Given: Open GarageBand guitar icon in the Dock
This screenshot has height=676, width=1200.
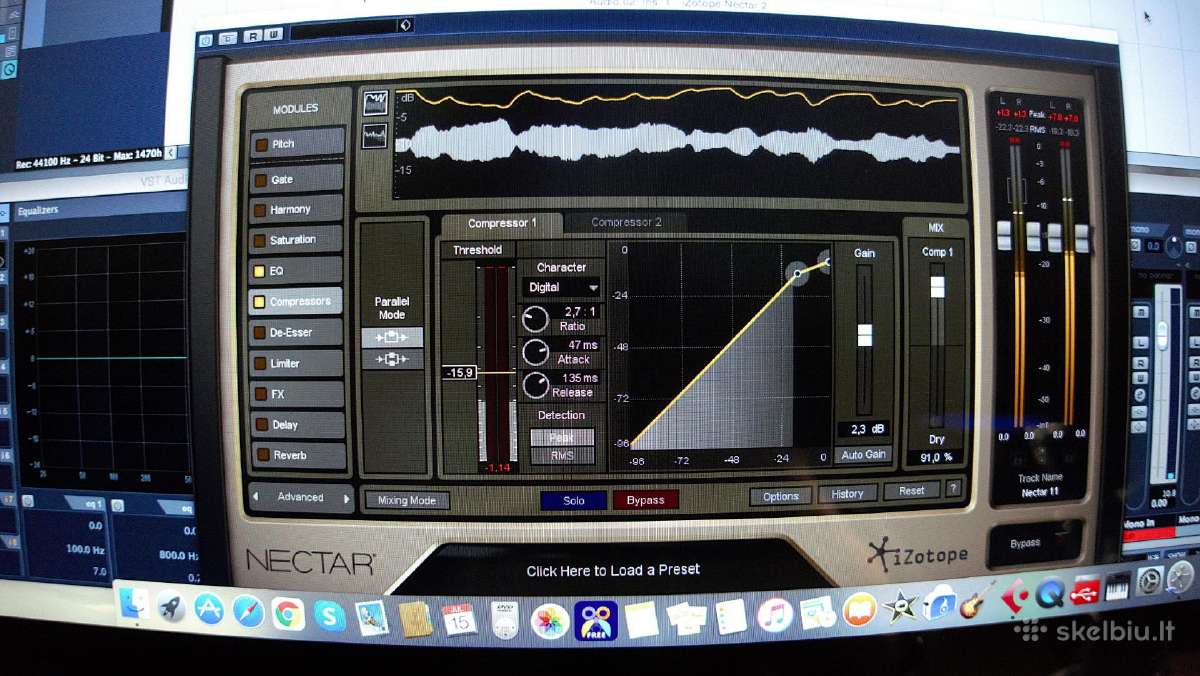Looking at the screenshot, I should [x=976, y=598].
